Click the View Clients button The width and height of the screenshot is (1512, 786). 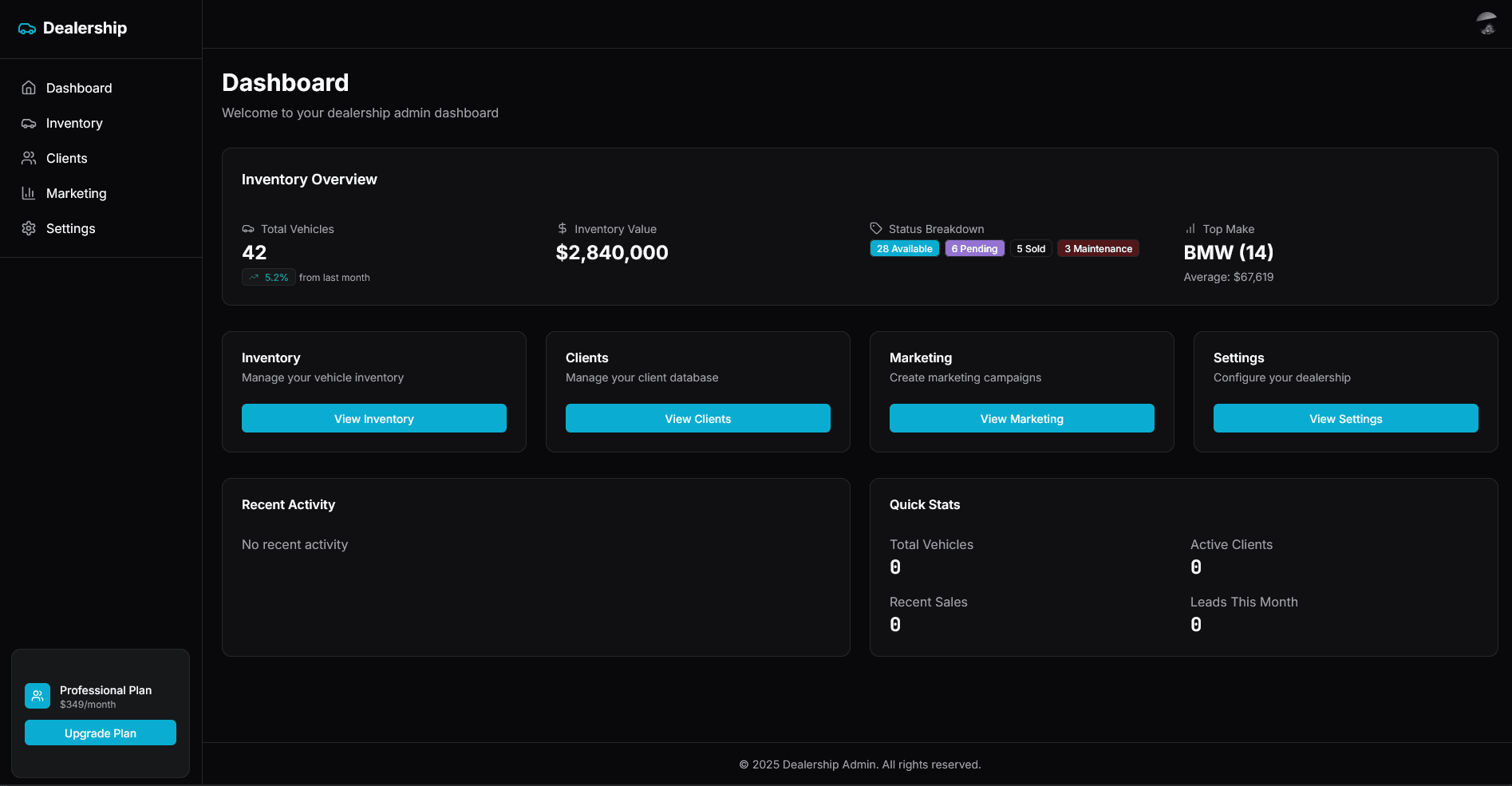[x=698, y=418]
